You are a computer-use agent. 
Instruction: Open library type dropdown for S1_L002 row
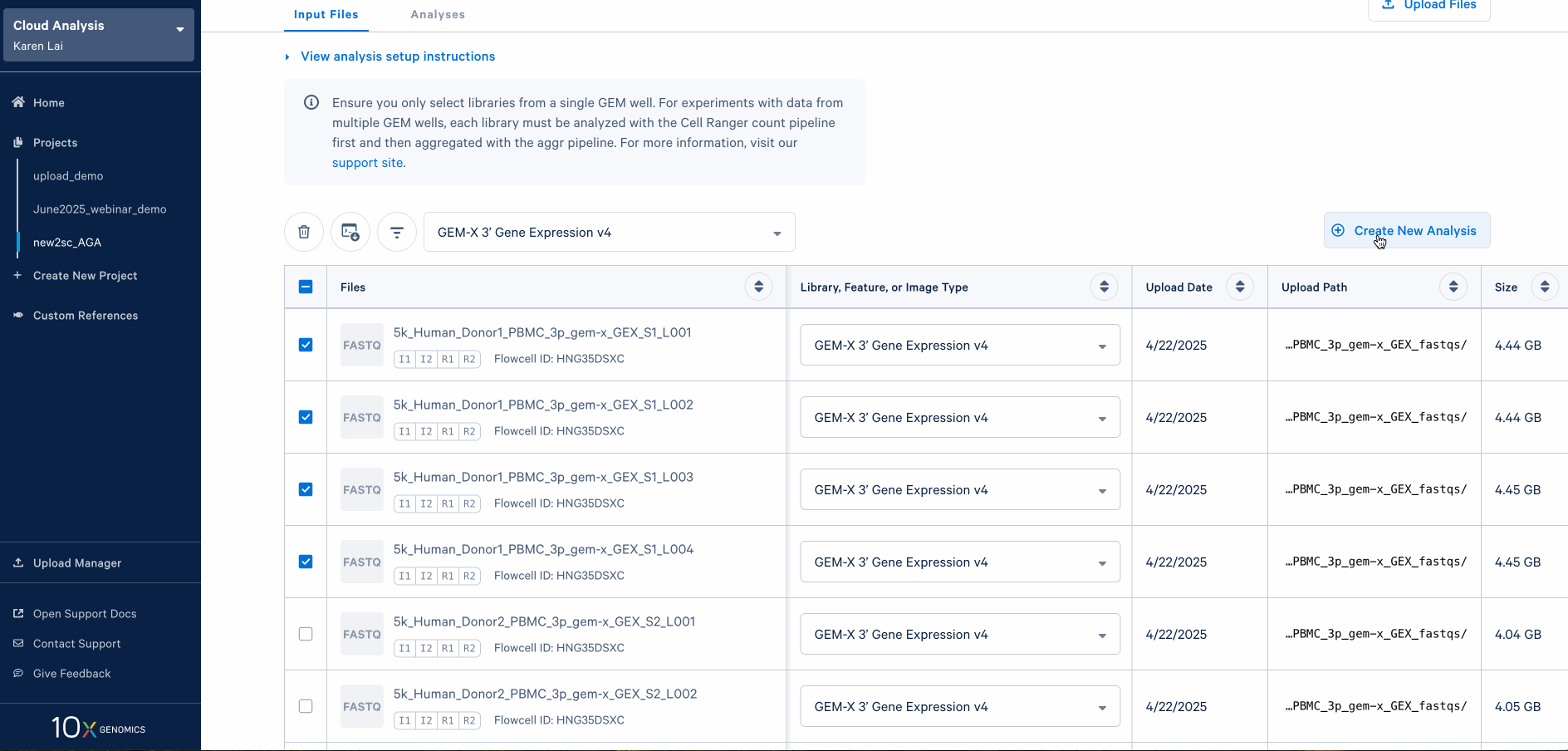(959, 417)
